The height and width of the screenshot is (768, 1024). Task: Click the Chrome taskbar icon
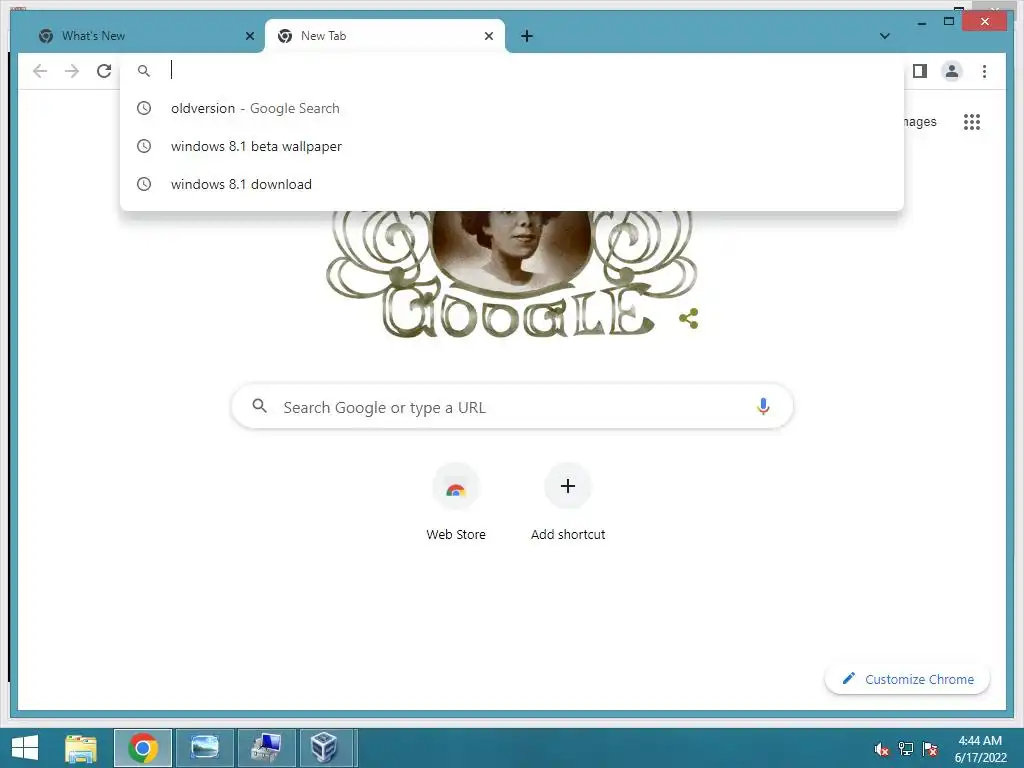(x=143, y=748)
